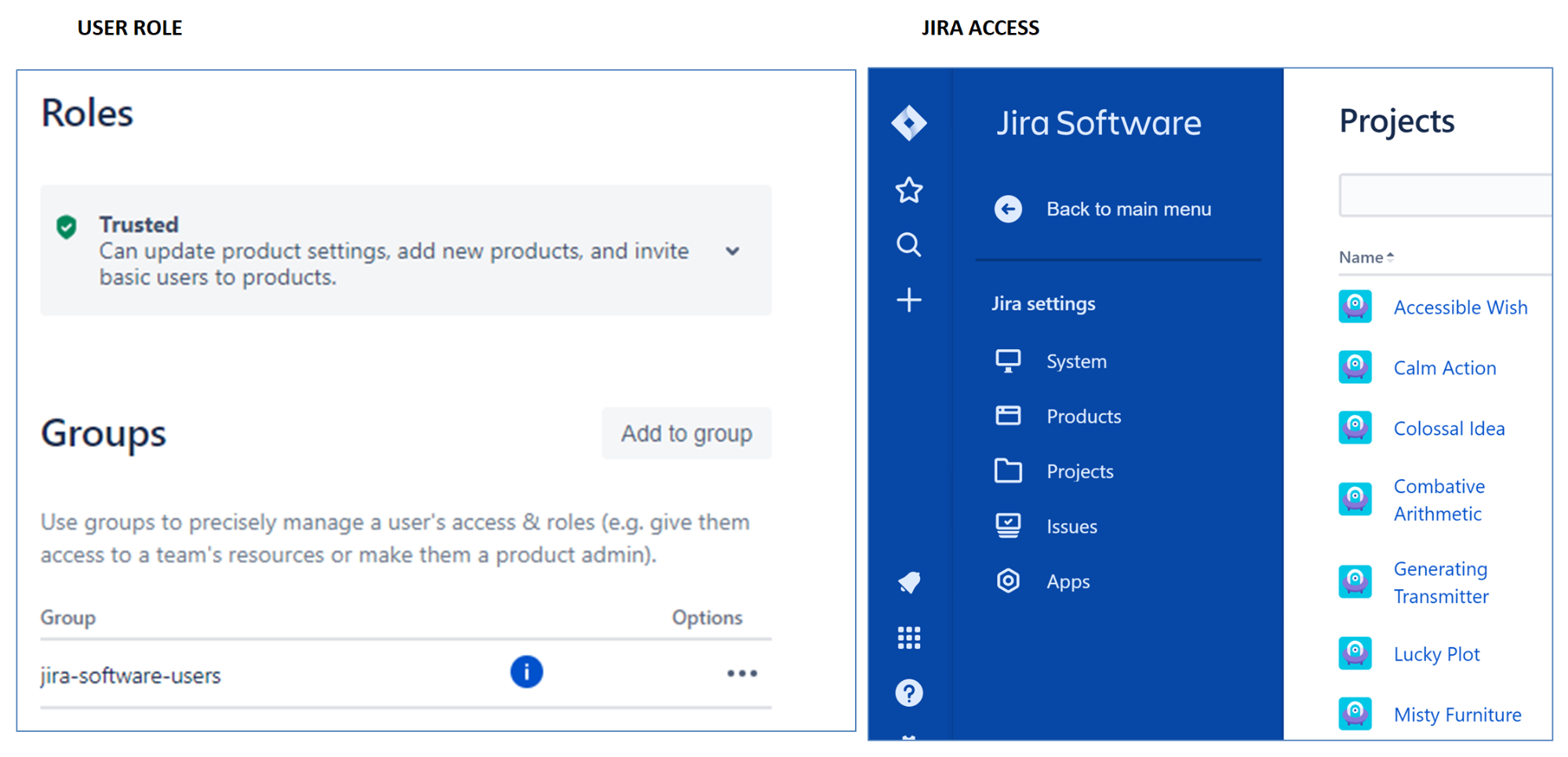
Task: Open the Combative Arithmetic project link
Action: click(x=1439, y=500)
